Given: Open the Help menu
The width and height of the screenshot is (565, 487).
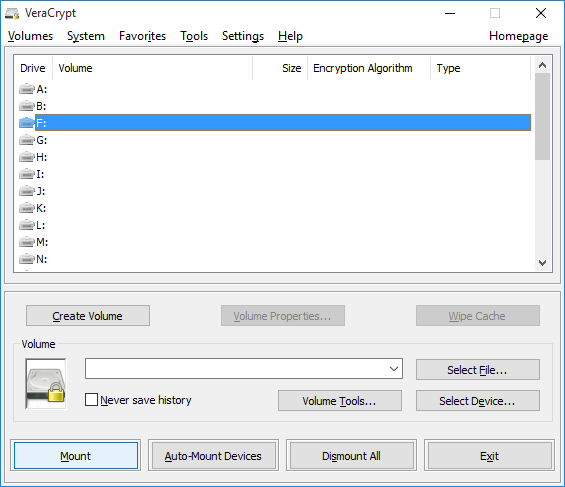Looking at the screenshot, I should click(290, 36).
